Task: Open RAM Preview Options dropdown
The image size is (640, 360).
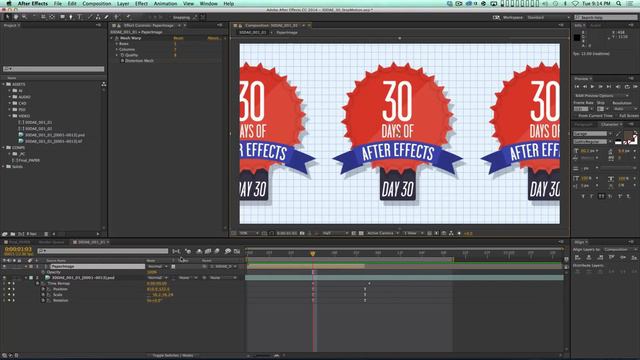Action: click(601, 96)
